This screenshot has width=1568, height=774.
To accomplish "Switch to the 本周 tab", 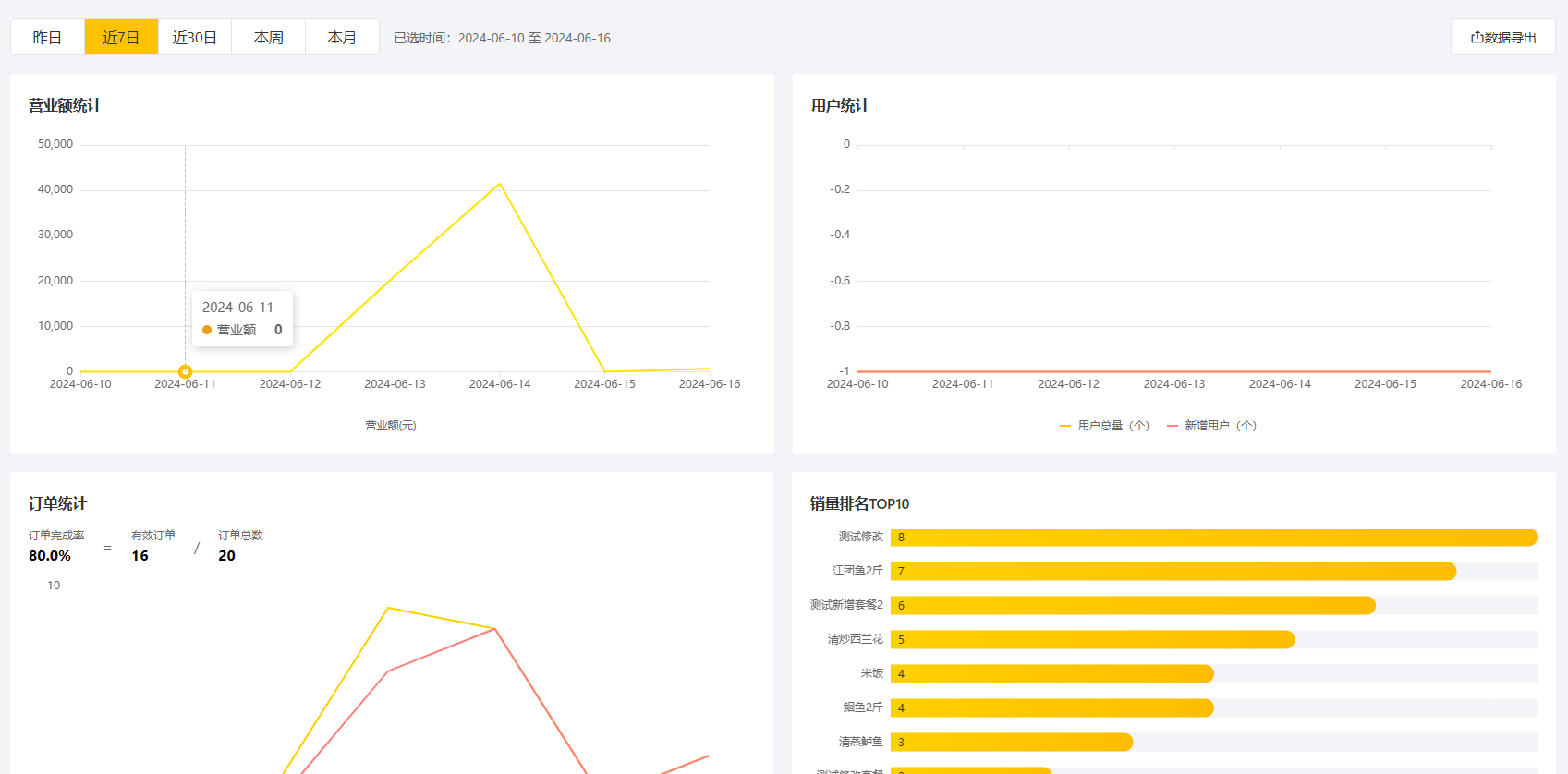I will (269, 37).
